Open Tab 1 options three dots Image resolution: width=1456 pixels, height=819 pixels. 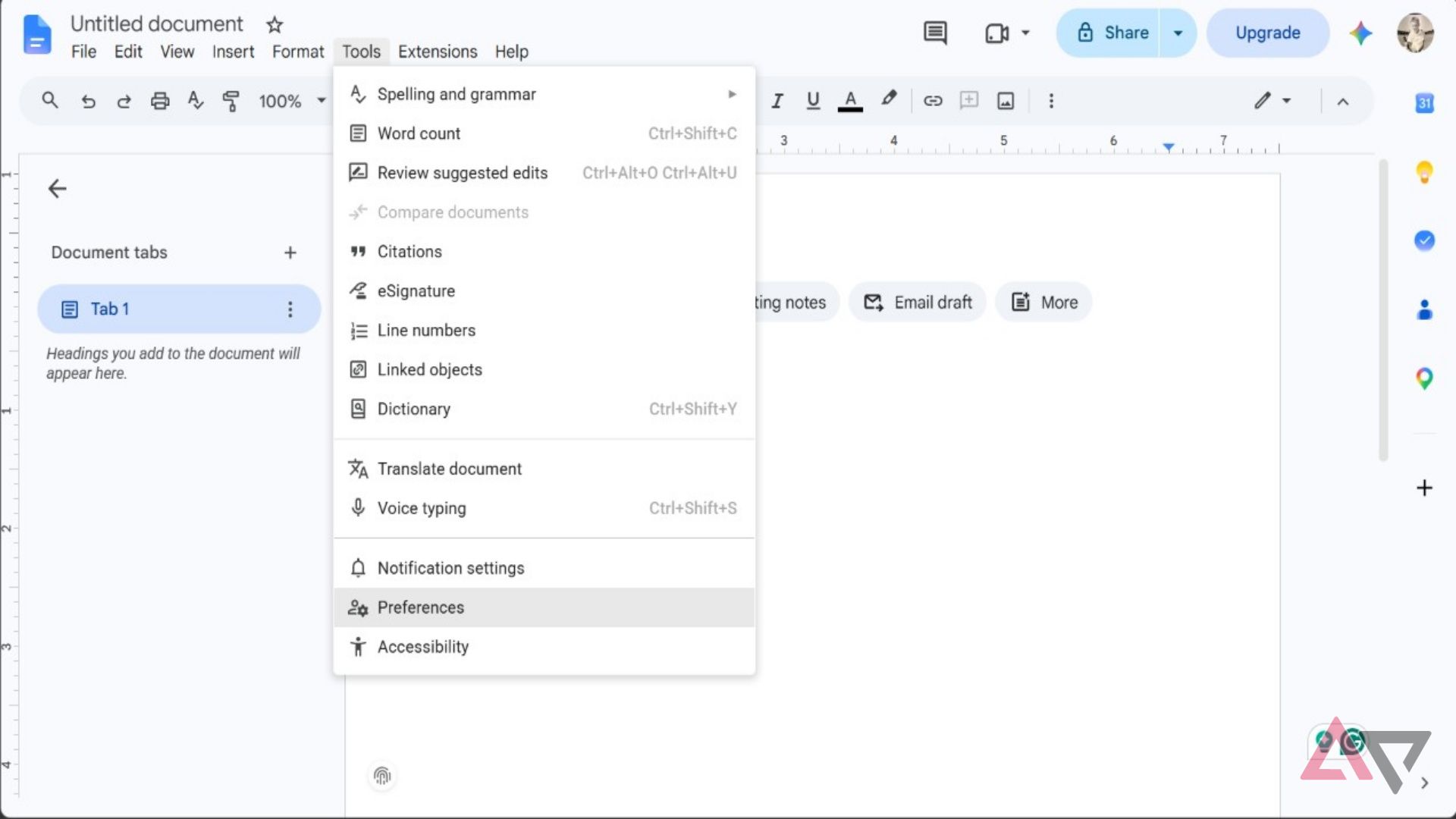coord(290,309)
